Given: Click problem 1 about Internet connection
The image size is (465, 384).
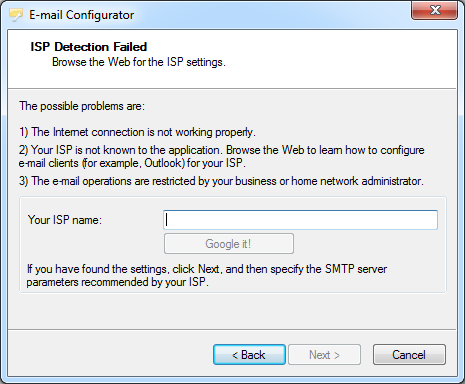Looking at the screenshot, I should coord(137,132).
